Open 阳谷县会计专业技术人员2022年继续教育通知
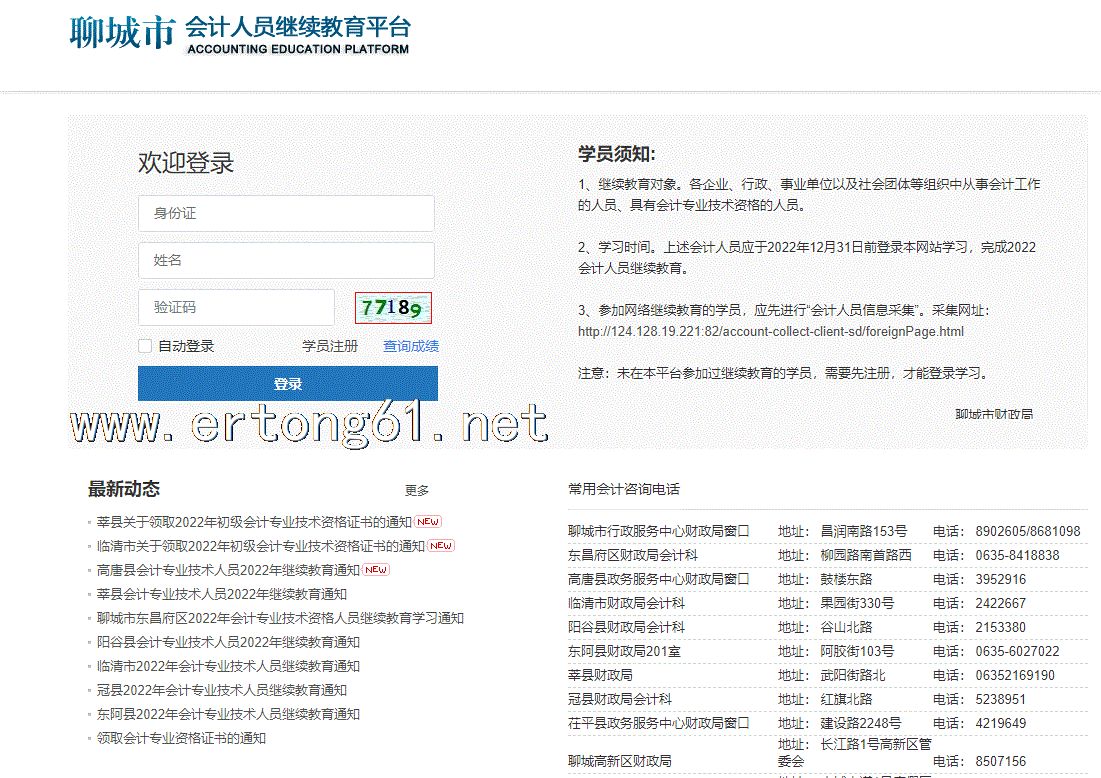Screen dimensions: 1101x778 pos(228,642)
